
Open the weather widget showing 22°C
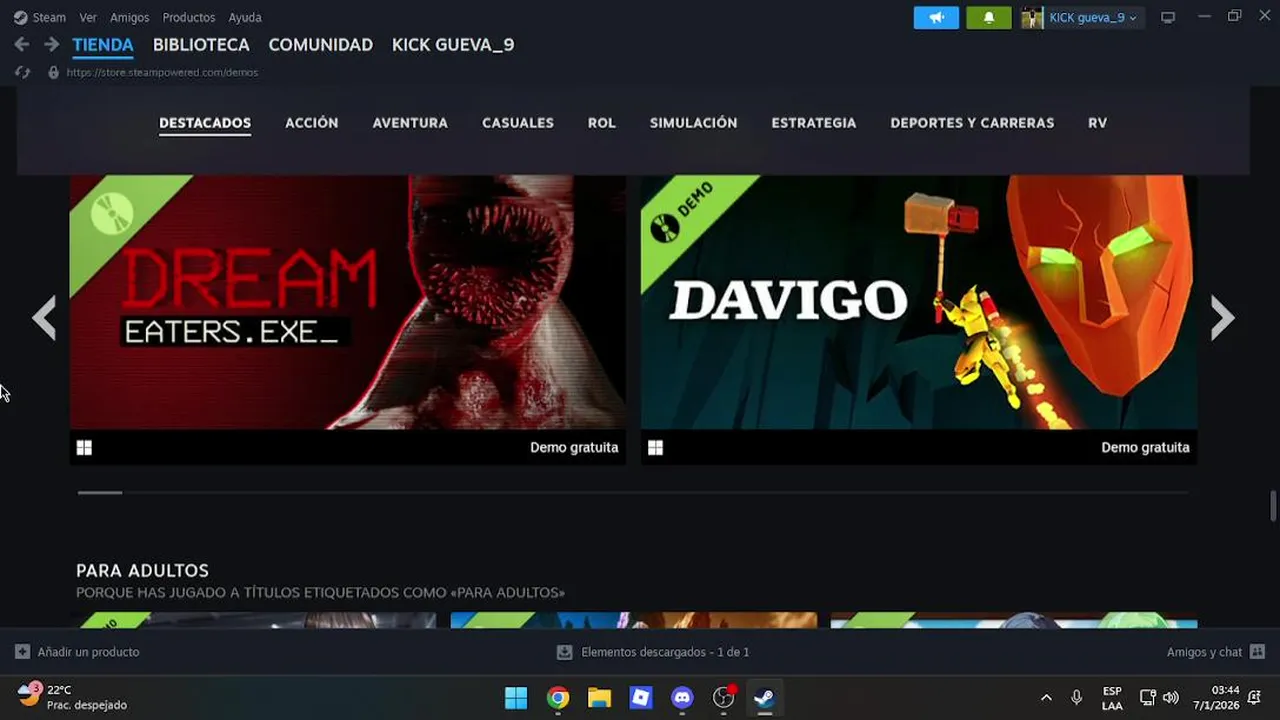pyautogui.click(x=73, y=697)
